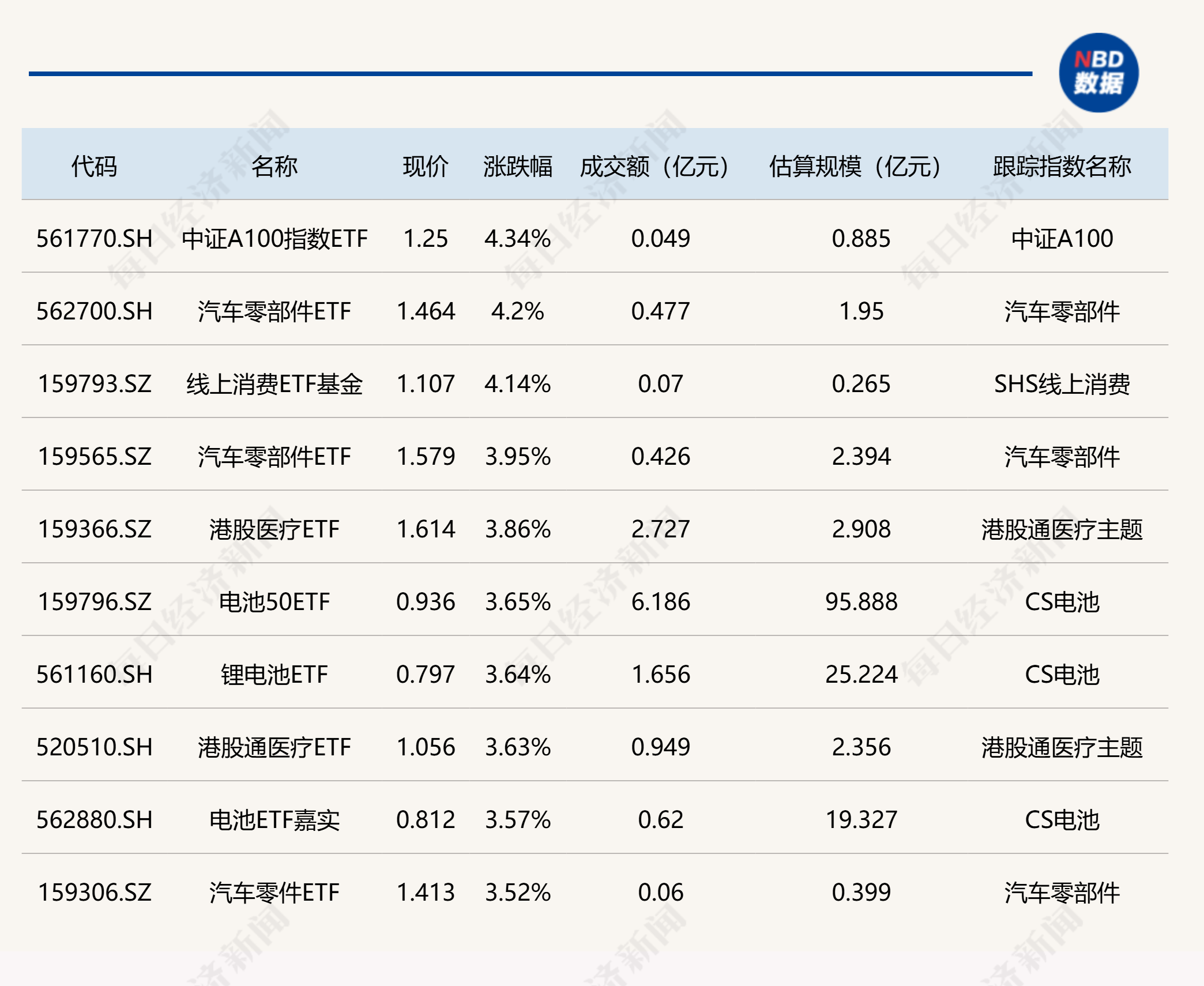Click SHS线上消费 index name cell
This screenshot has height=986, width=1204.
coord(1062,384)
